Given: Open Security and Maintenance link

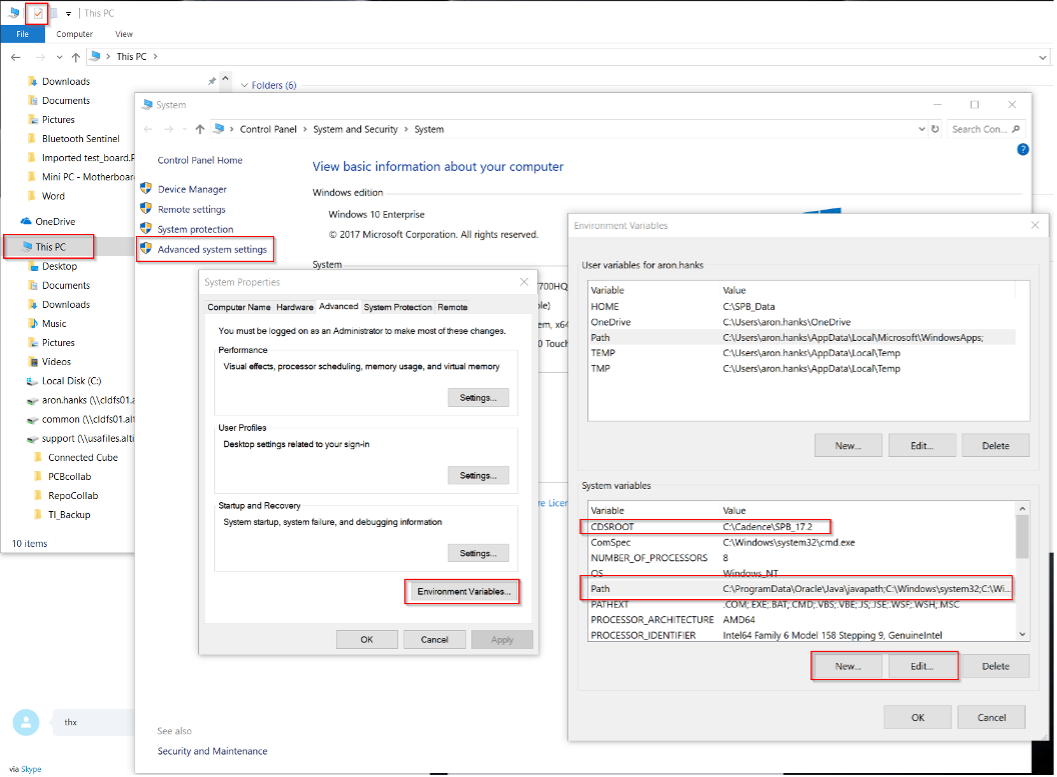Looking at the screenshot, I should click(x=212, y=751).
